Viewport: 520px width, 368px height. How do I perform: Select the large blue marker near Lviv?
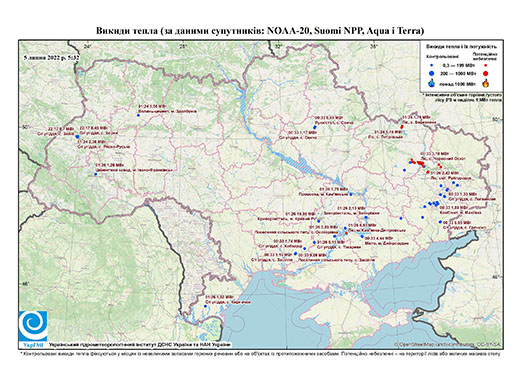(77, 137)
